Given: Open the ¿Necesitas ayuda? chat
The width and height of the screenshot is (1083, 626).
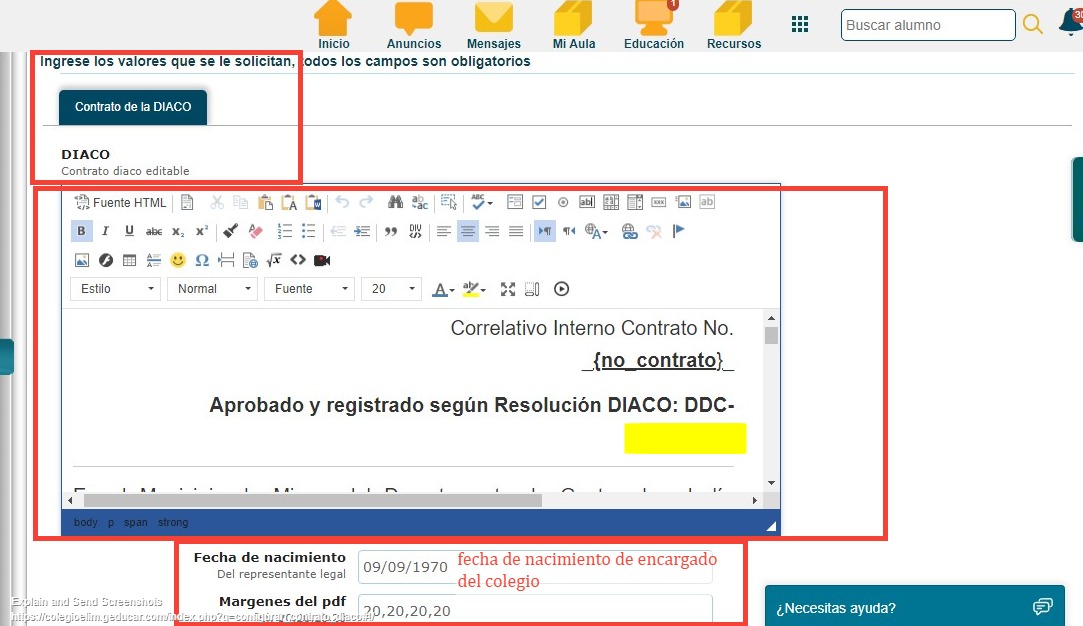Looking at the screenshot, I should (x=914, y=607).
